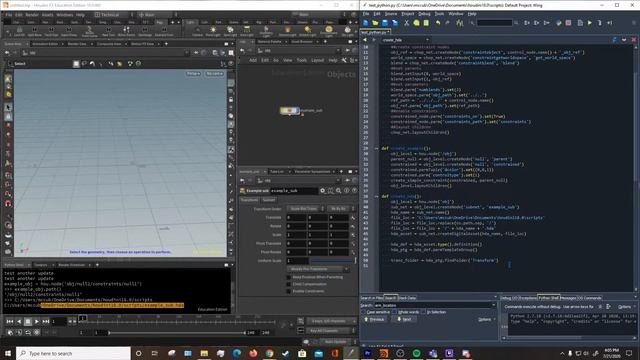
Task: Open Wing search field history dropdown
Action: (493, 305)
